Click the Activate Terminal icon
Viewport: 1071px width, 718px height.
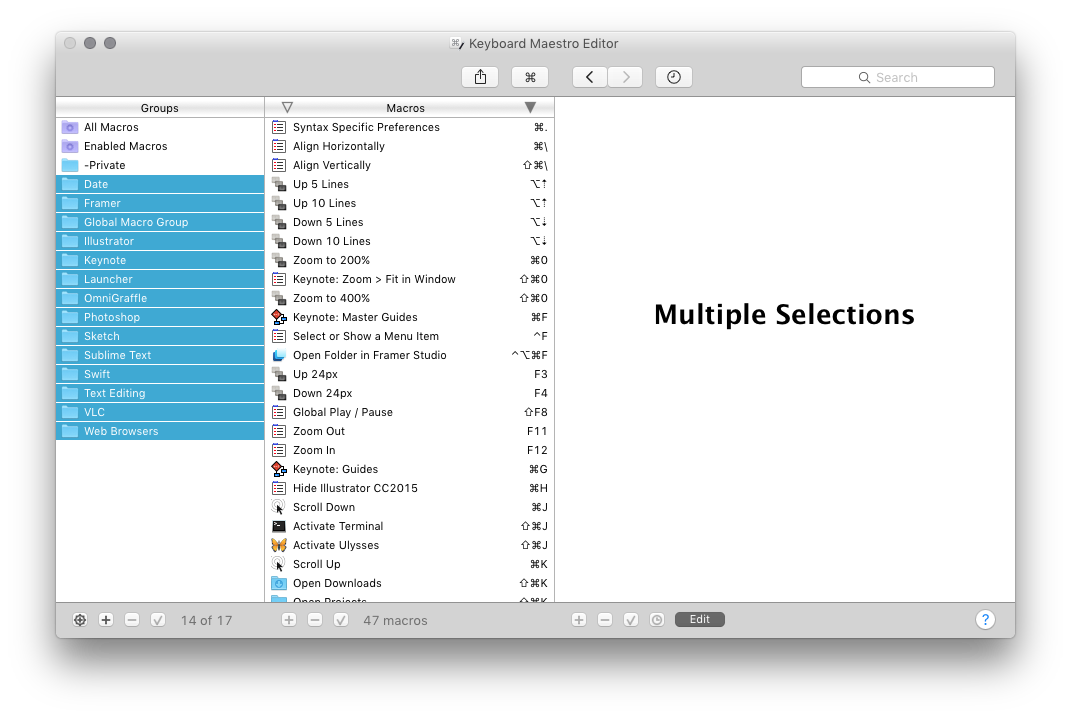tap(279, 526)
